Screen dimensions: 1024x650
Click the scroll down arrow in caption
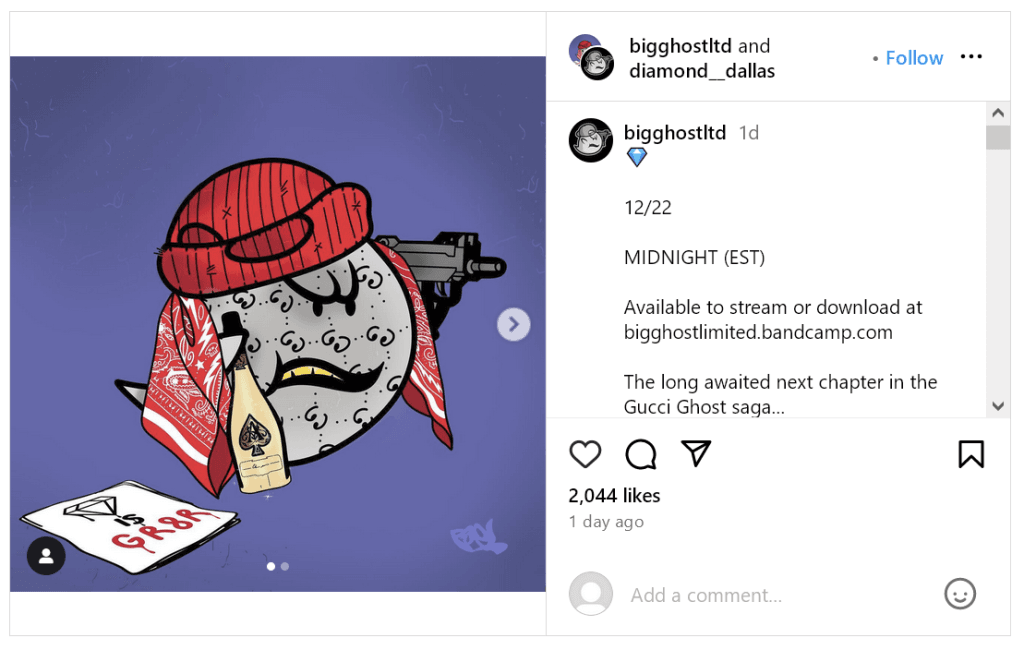[997, 406]
